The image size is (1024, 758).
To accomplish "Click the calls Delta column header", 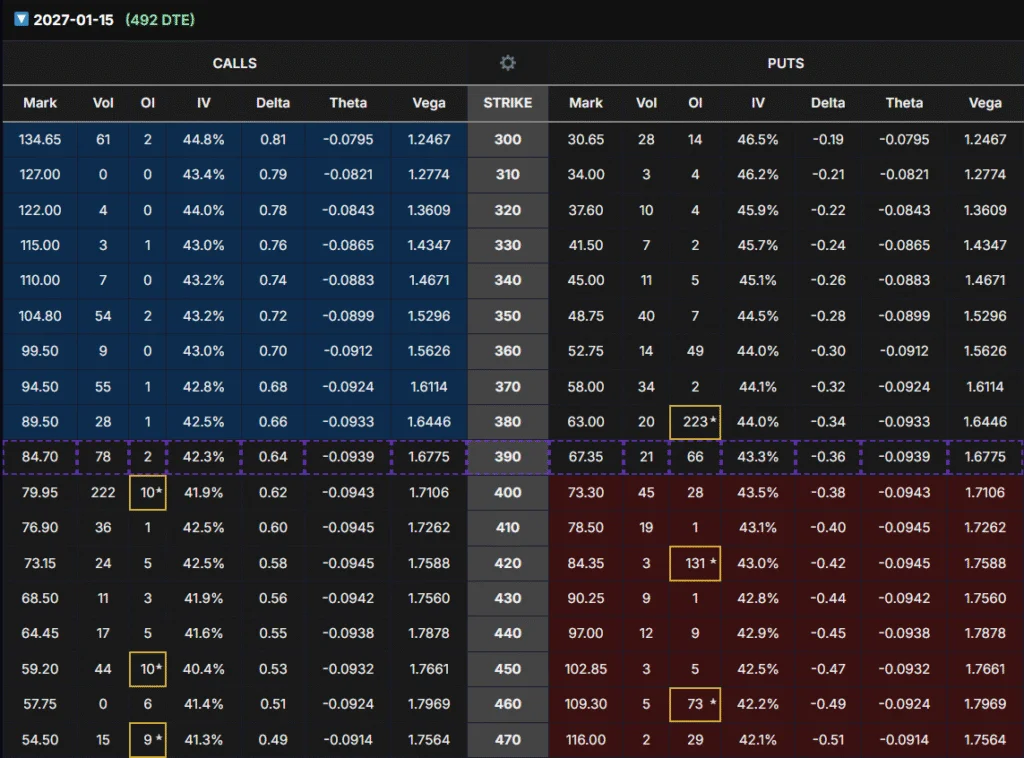I will 273,103.
